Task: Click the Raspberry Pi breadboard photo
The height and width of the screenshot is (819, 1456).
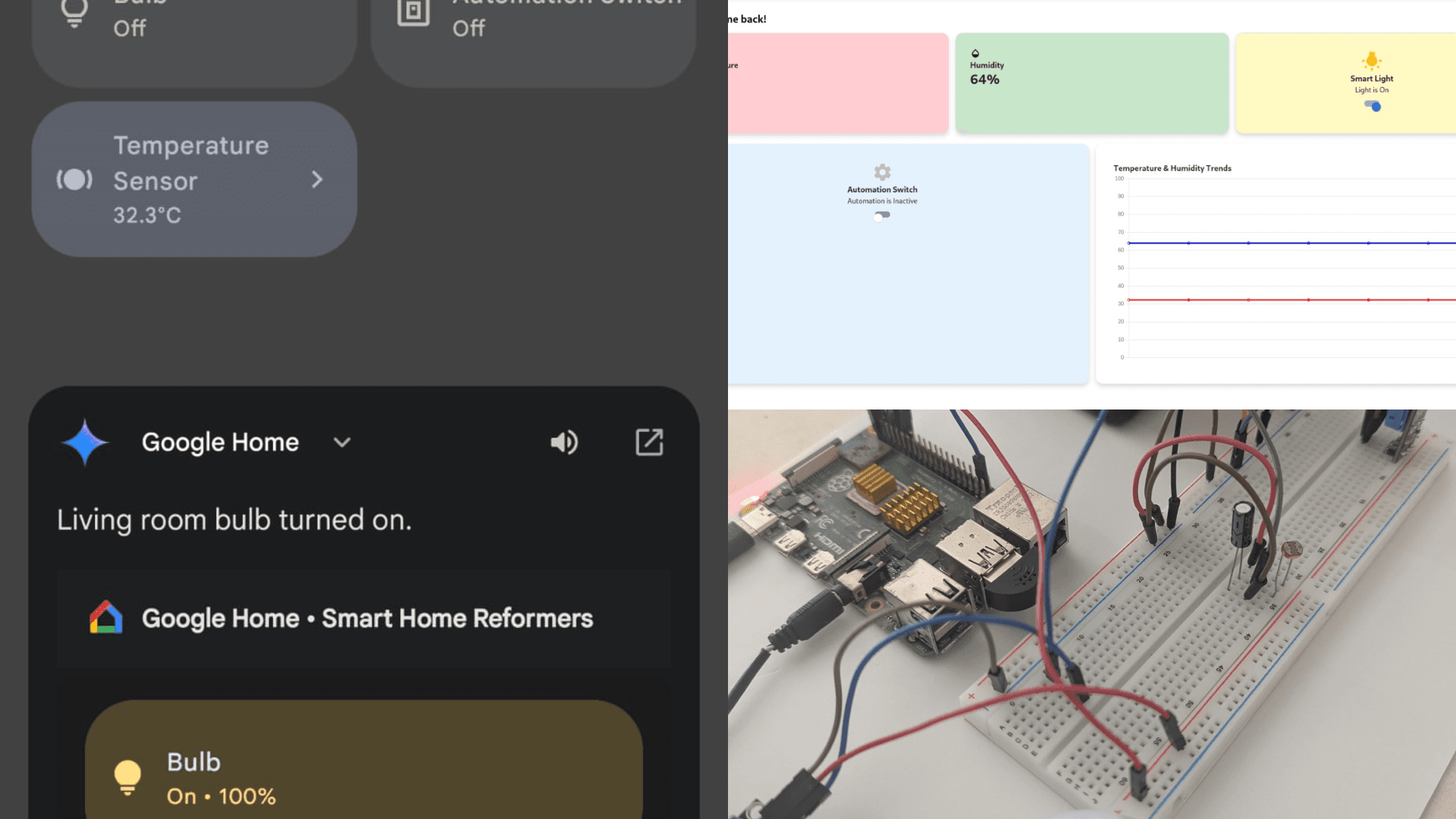Action: point(1092,614)
